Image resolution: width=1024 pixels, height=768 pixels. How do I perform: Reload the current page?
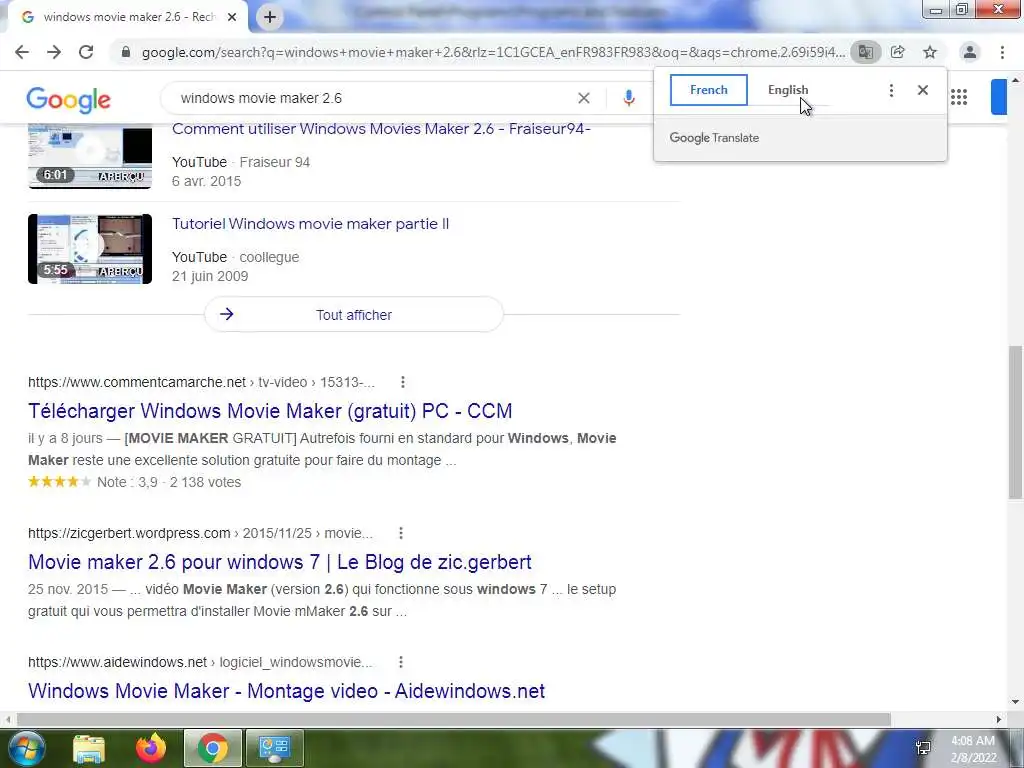pos(86,52)
